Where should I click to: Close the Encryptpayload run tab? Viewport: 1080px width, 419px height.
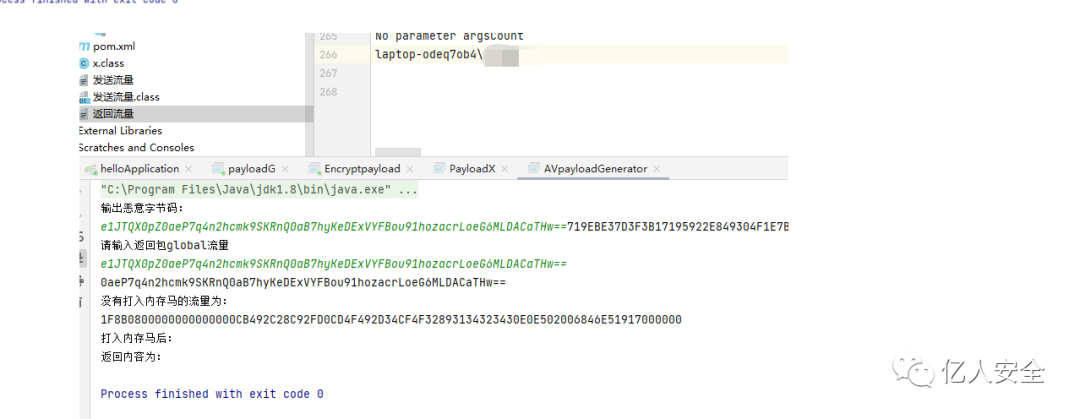(x=409, y=169)
